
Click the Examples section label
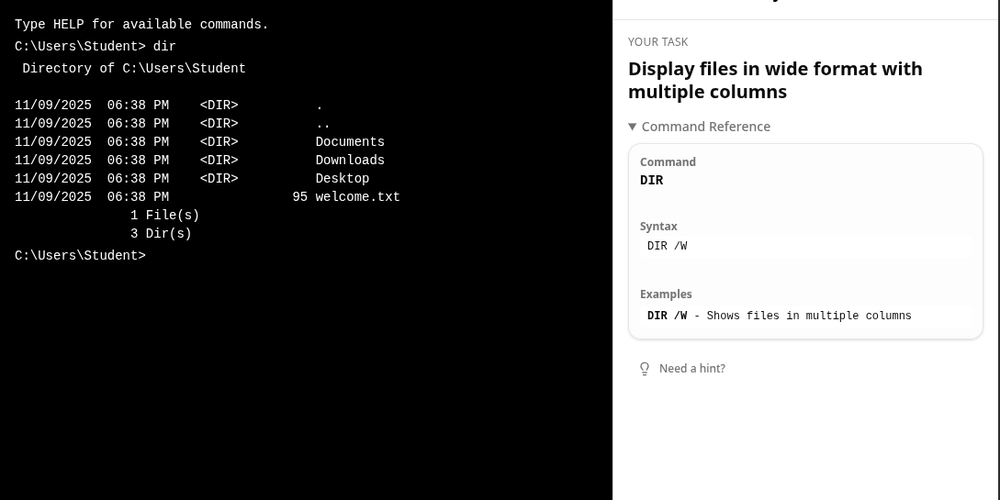(x=666, y=295)
